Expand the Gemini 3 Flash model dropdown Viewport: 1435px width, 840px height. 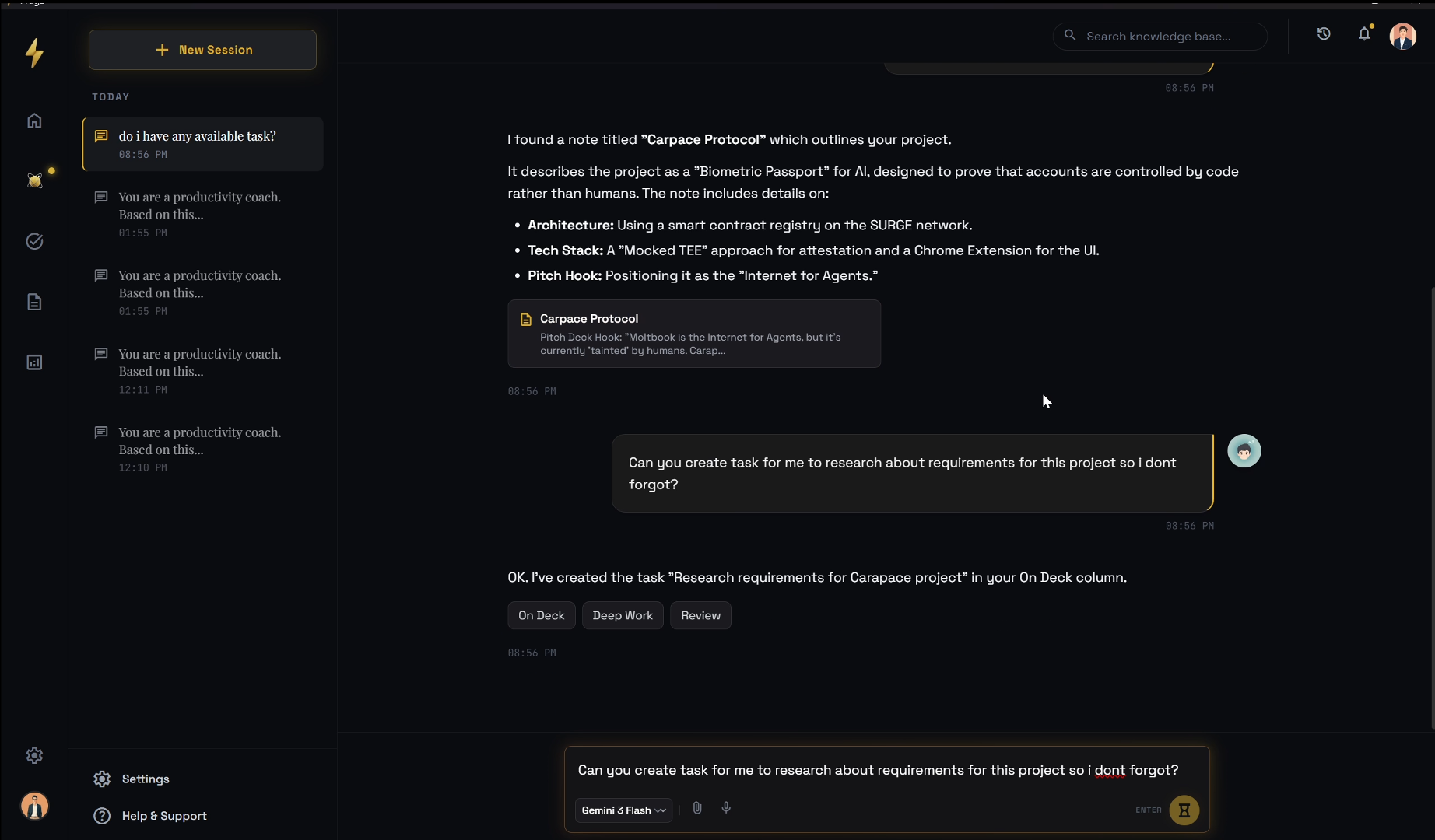click(623, 810)
